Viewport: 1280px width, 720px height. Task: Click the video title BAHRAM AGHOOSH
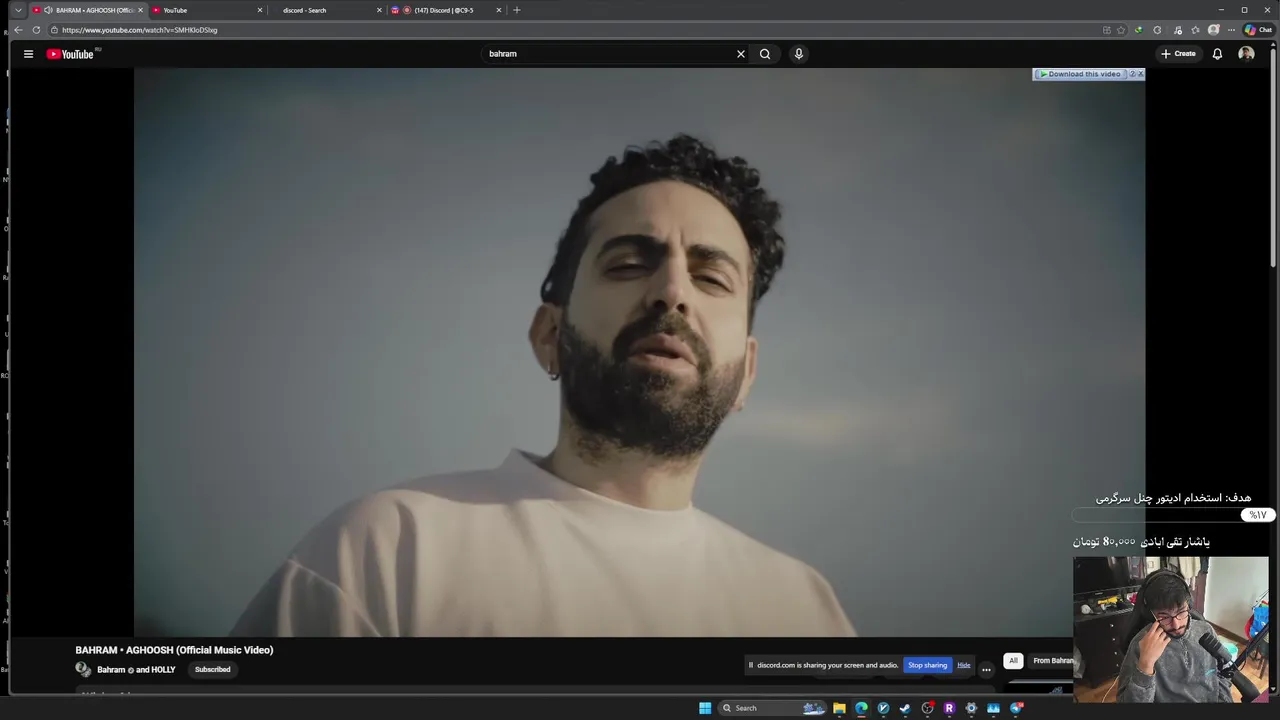coord(174,650)
